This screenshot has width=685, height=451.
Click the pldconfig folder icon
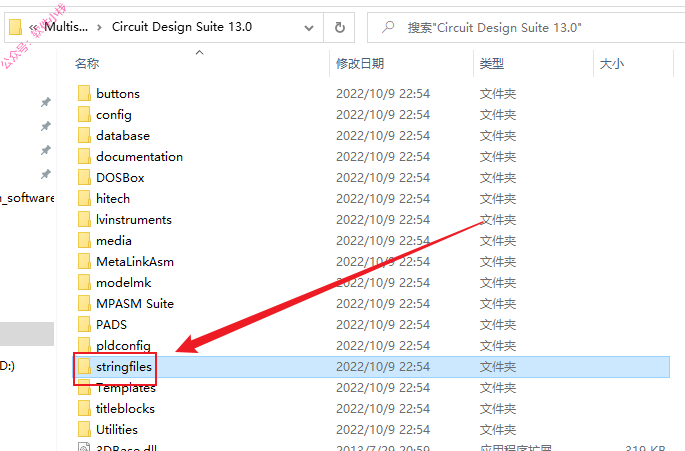[84, 345]
